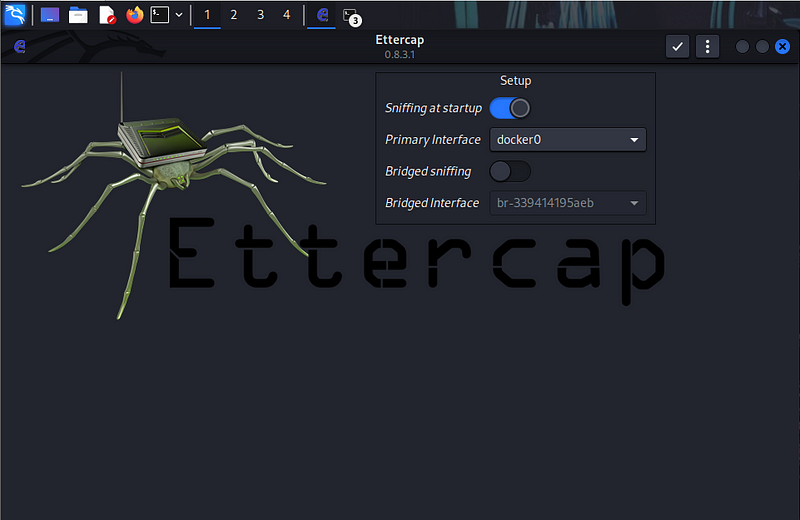Show the desktop from the panel
The width and height of the screenshot is (800, 520).
coord(50,15)
